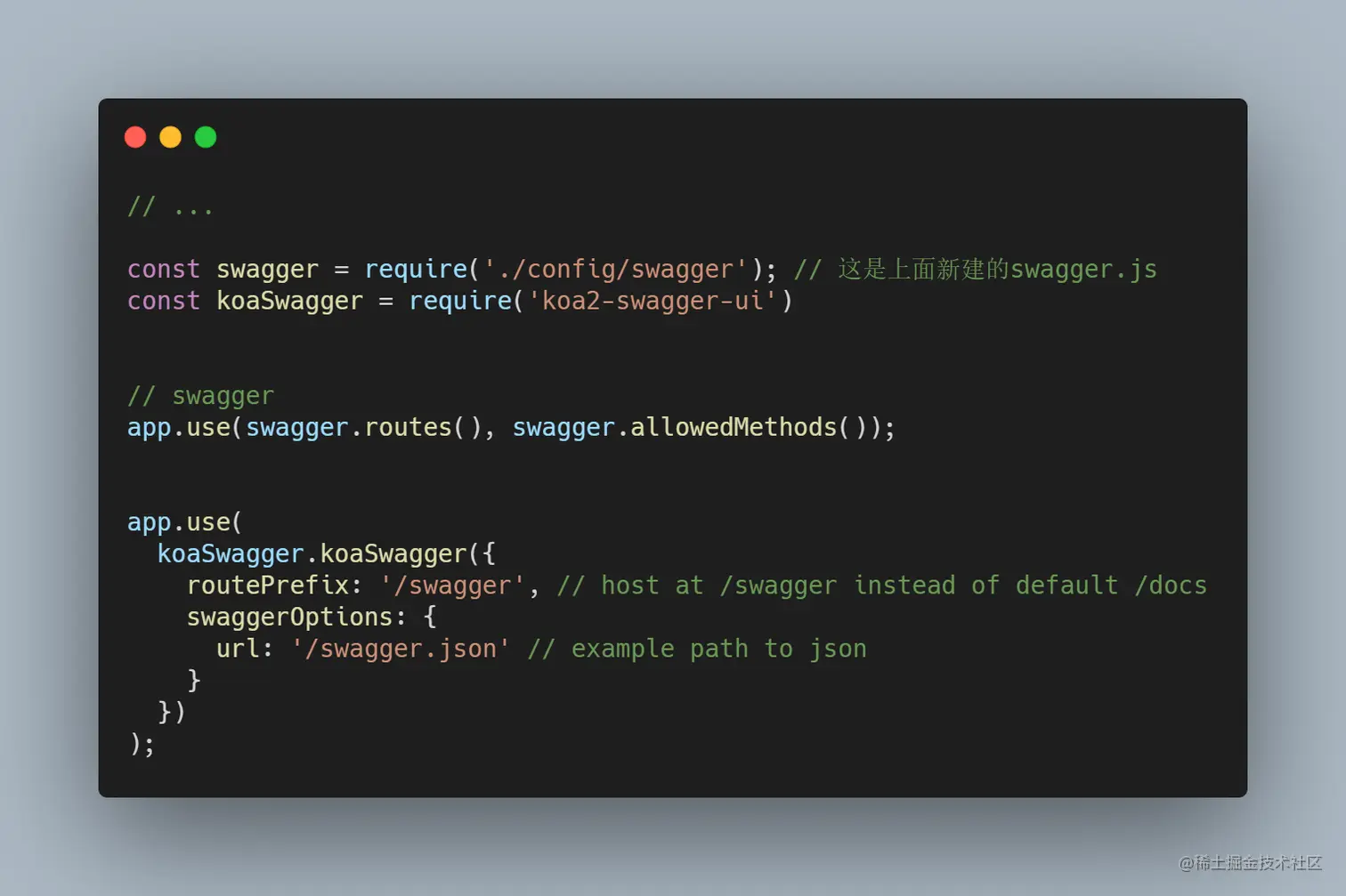1346x896 pixels.
Task: Click the Chinese comment about swagger.js
Action: [x=976, y=269]
